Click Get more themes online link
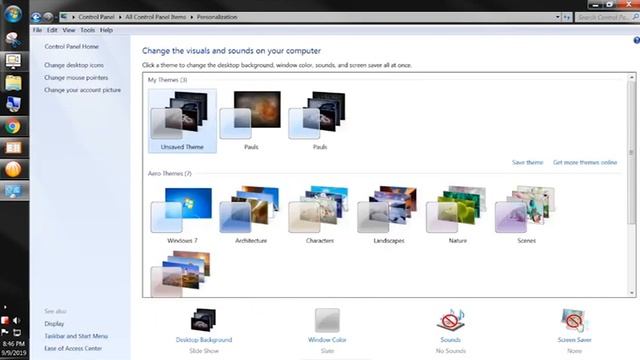This screenshot has width=640, height=360. click(x=585, y=162)
